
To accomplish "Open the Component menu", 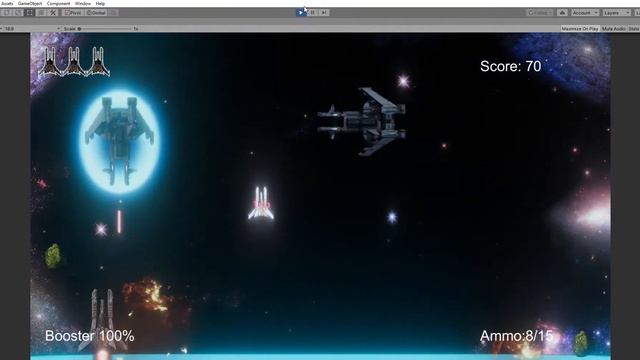I will click(x=58, y=3).
